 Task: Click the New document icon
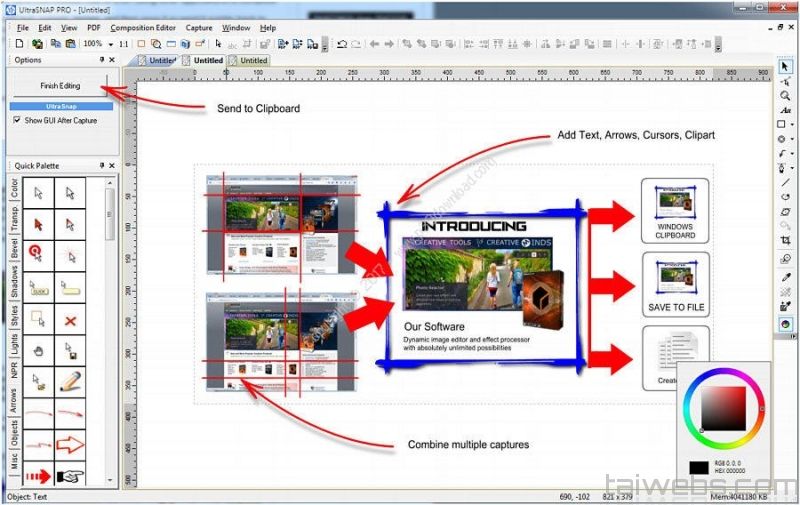pyautogui.click(x=21, y=44)
